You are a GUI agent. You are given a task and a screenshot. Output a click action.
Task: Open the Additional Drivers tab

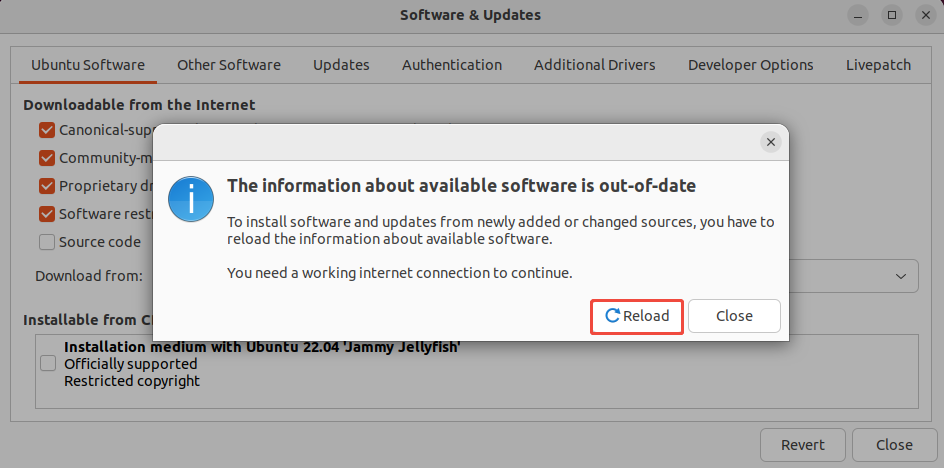point(594,65)
